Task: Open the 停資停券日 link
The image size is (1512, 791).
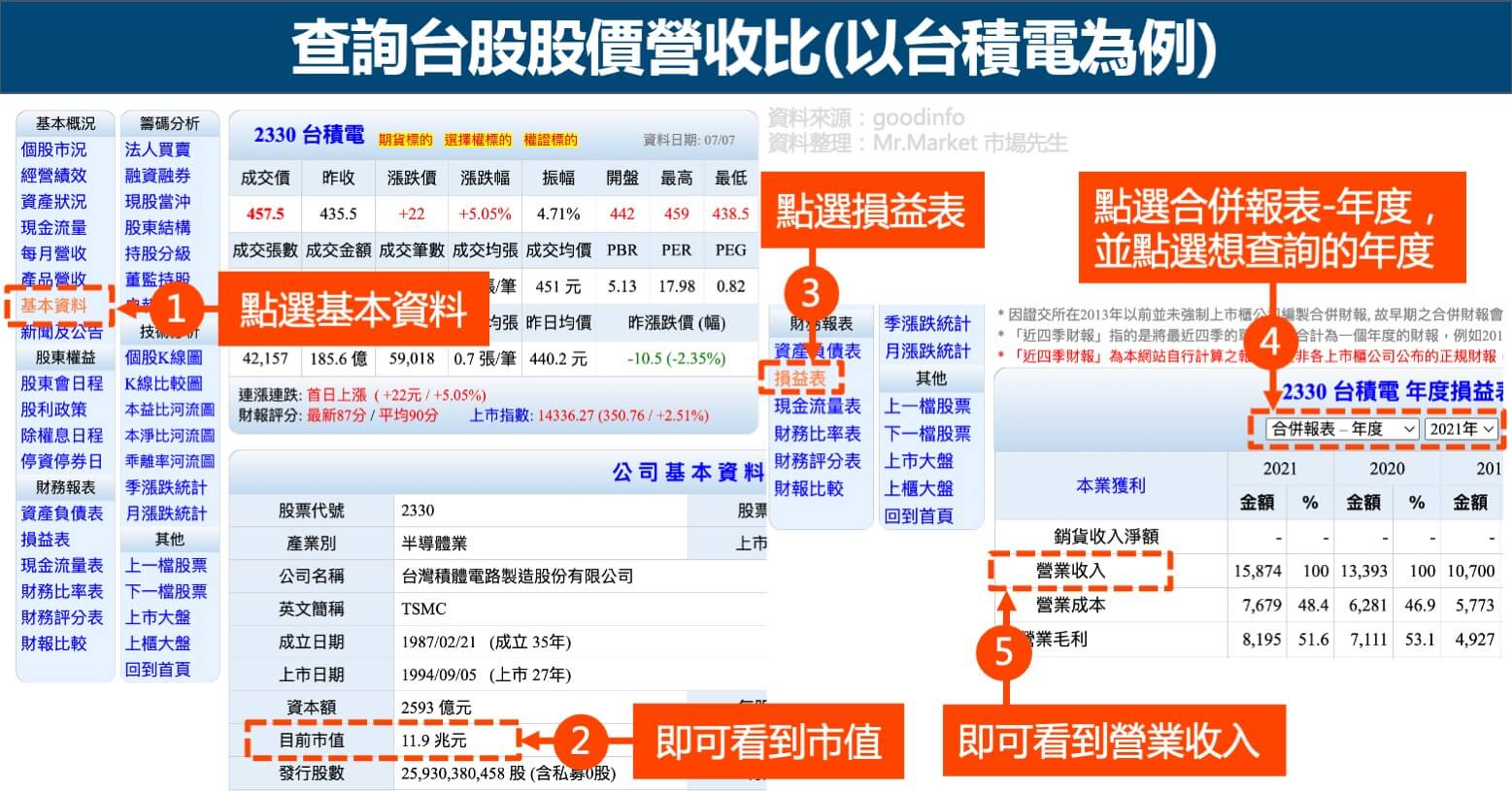Action: [x=62, y=461]
